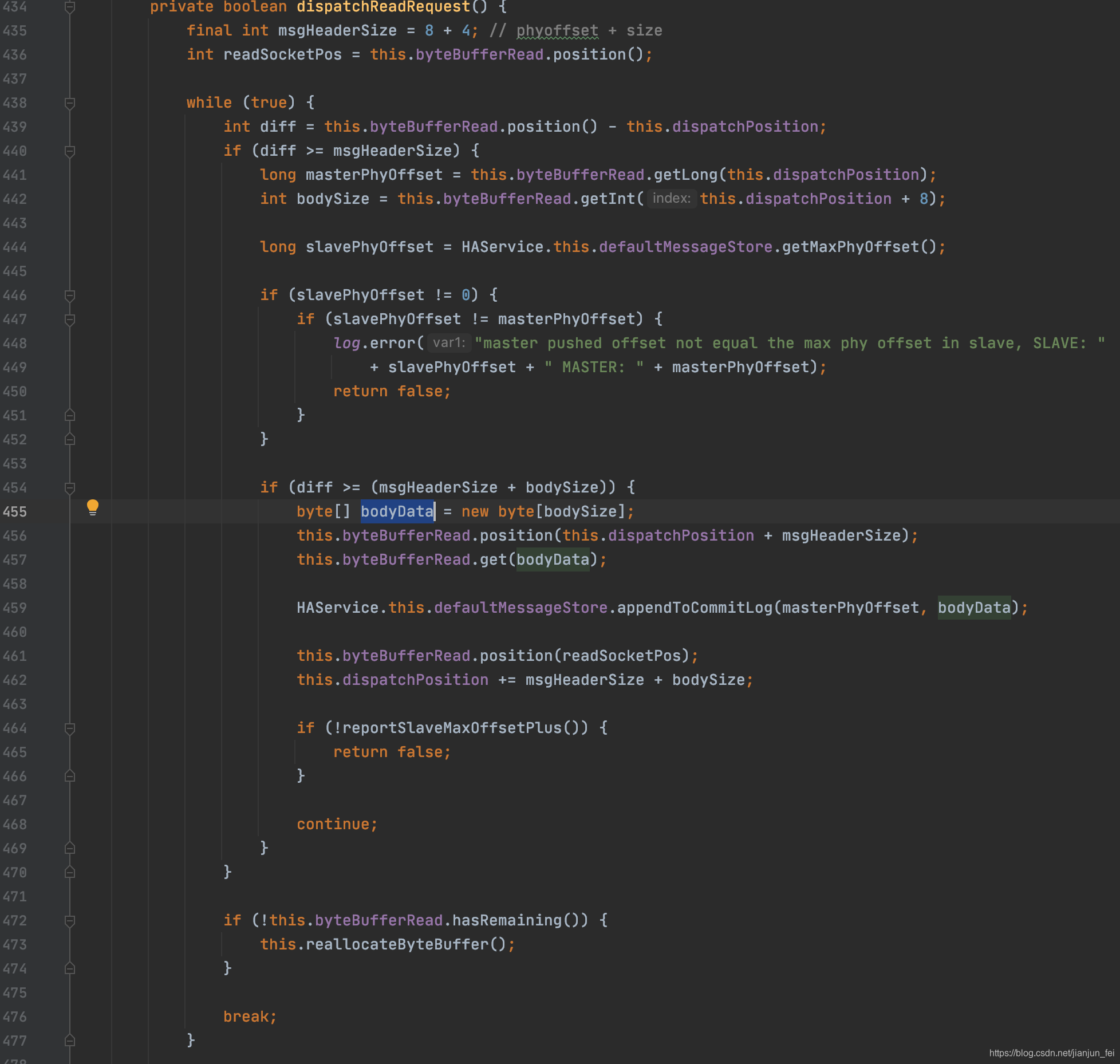1120x1064 pixels.
Task: Click line number 455 in the gutter
Action: (15, 511)
